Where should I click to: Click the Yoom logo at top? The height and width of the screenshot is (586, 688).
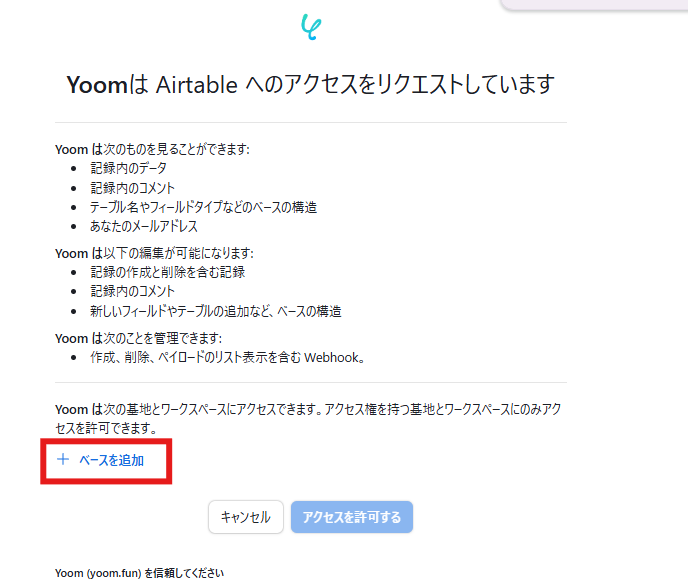pyautogui.click(x=311, y=27)
